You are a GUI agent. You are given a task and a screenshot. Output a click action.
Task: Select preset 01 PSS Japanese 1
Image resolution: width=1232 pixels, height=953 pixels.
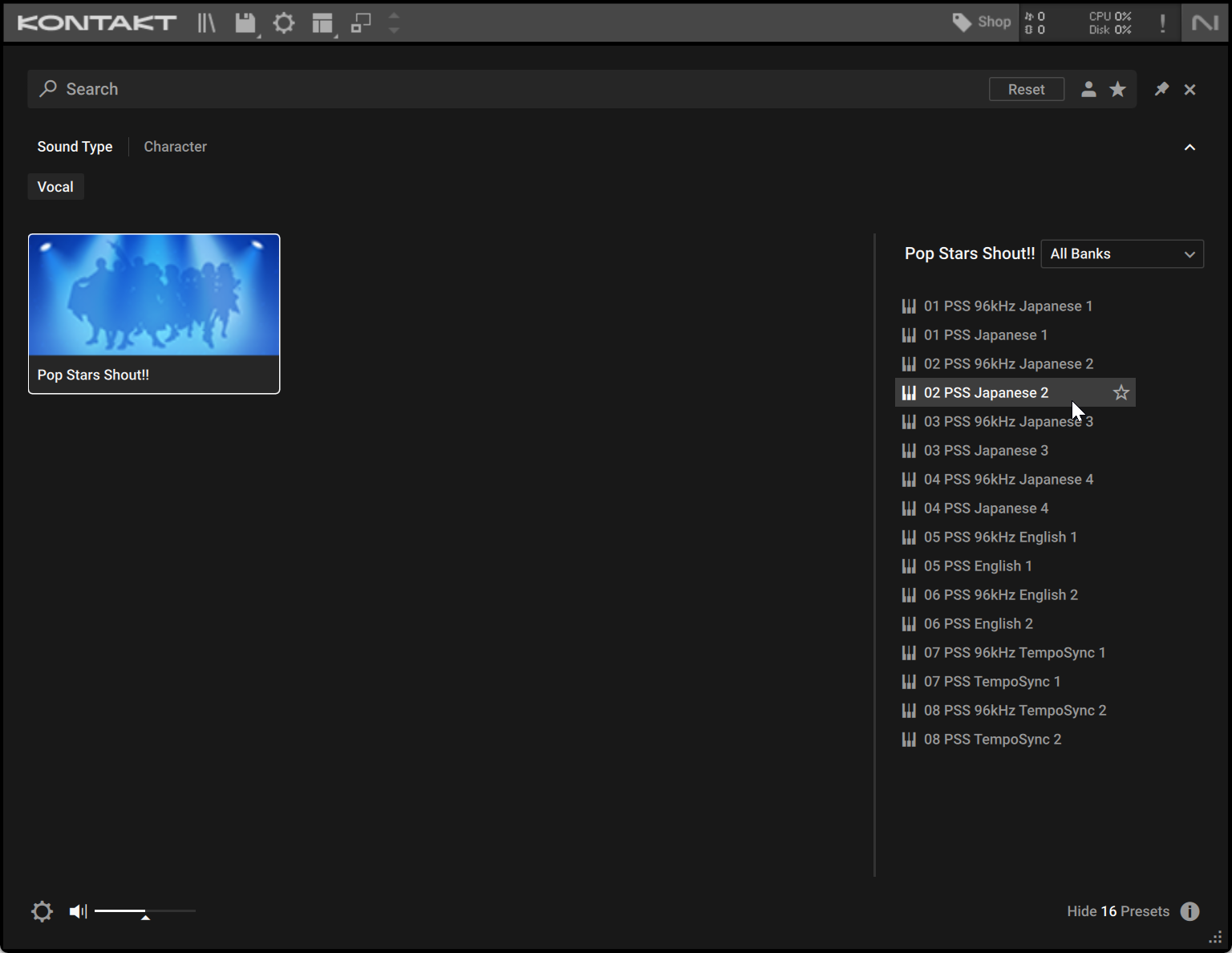coord(1015,335)
